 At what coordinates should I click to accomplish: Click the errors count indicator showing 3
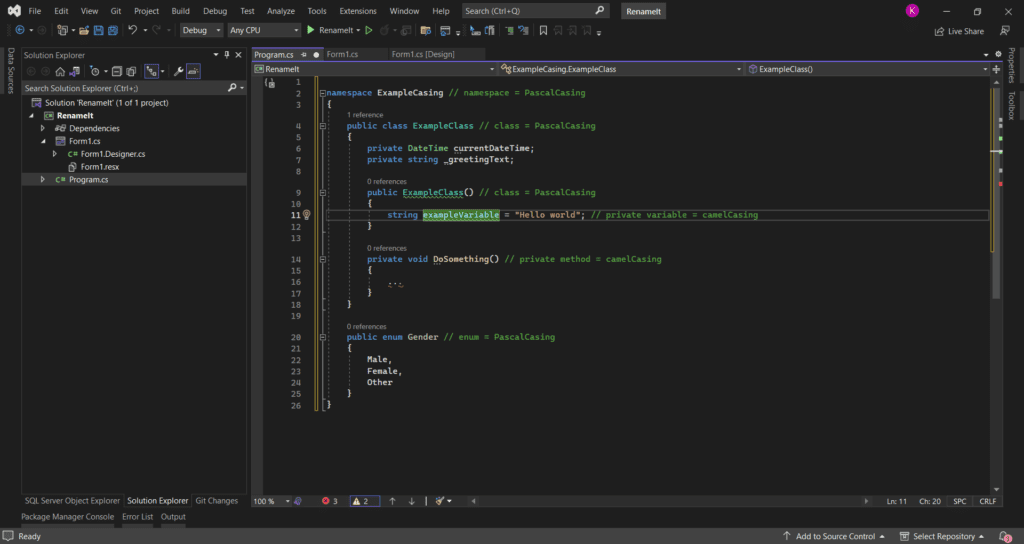[330, 501]
